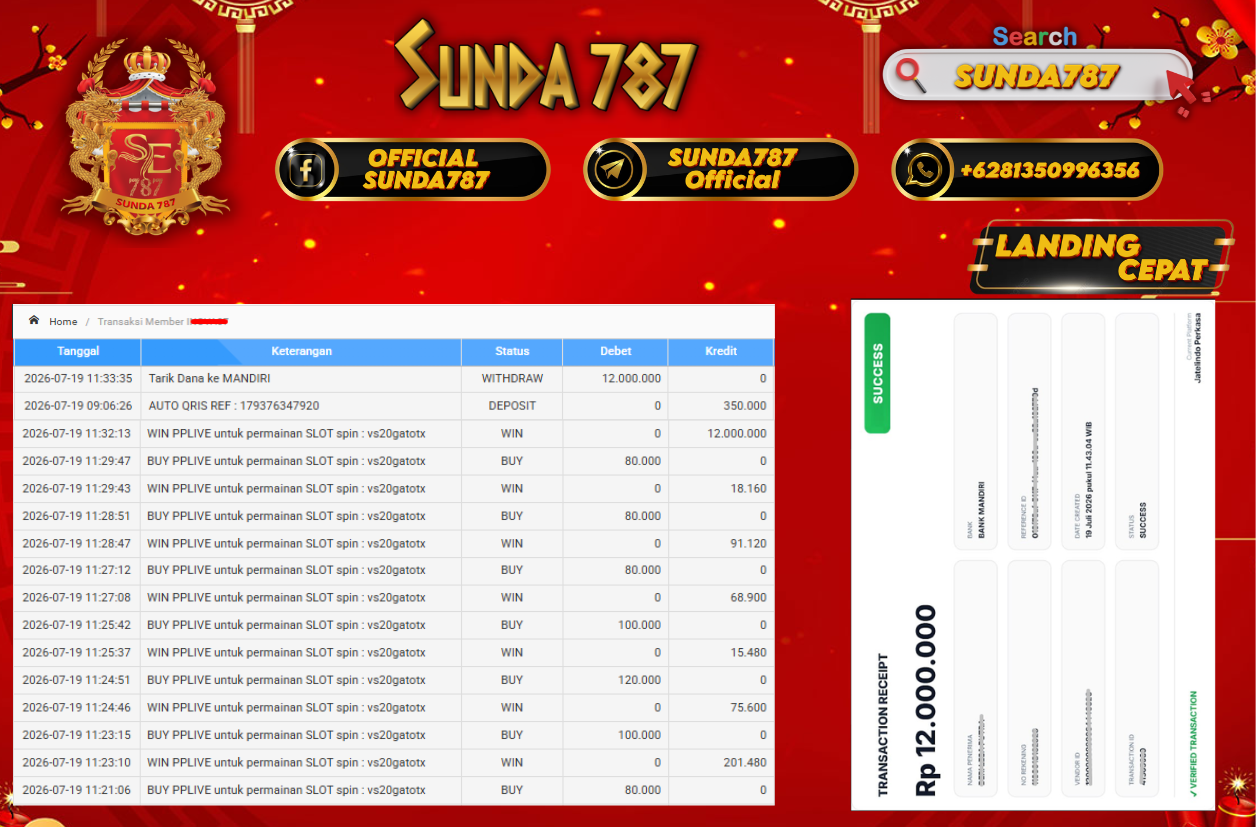Open the +6281350996356 WhatsApp button
Viewport: 1256px width, 827px height.
click(x=1027, y=169)
